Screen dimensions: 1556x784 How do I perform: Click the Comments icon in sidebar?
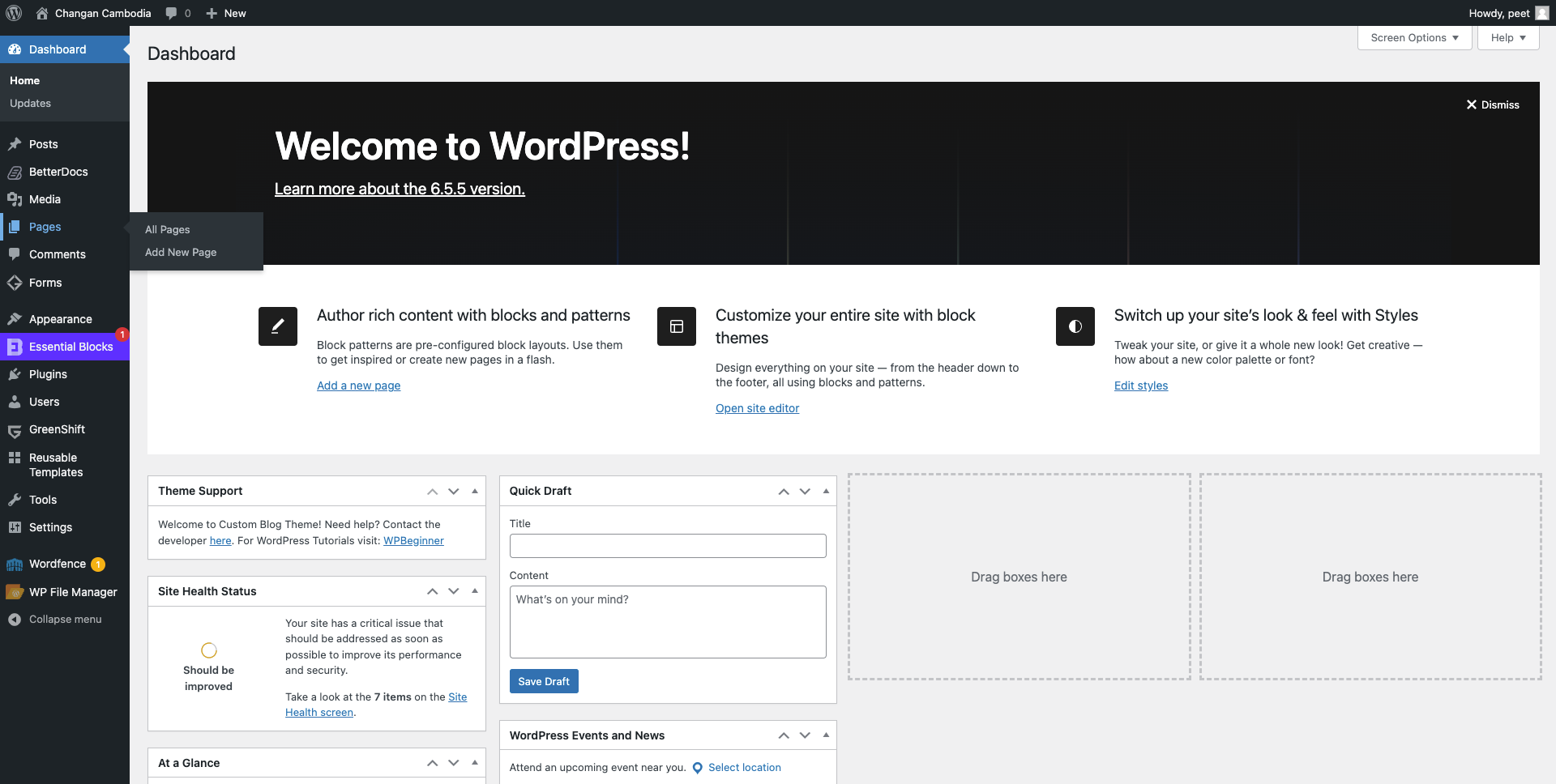15,254
